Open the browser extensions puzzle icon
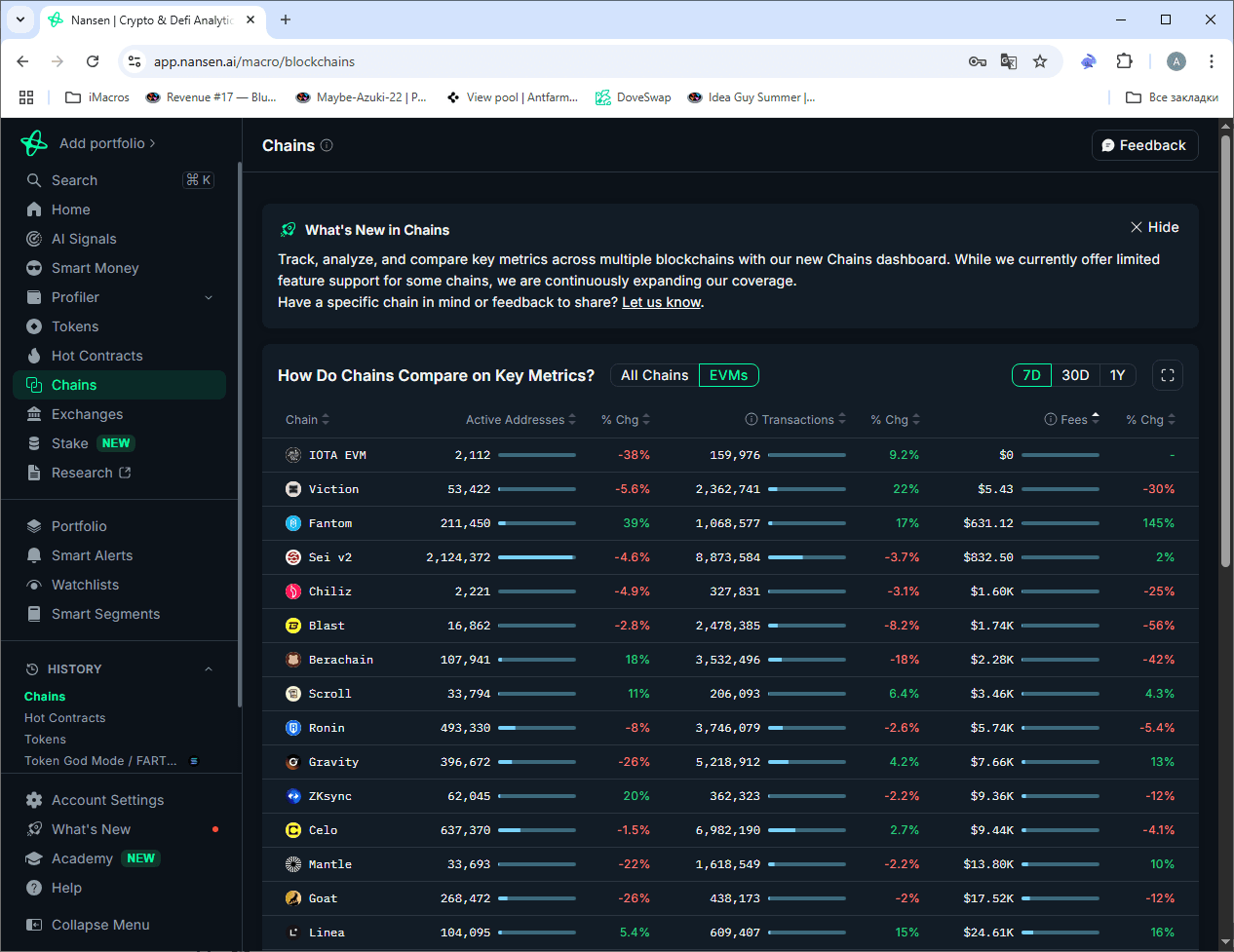1234x952 pixels. (1124, 61)
